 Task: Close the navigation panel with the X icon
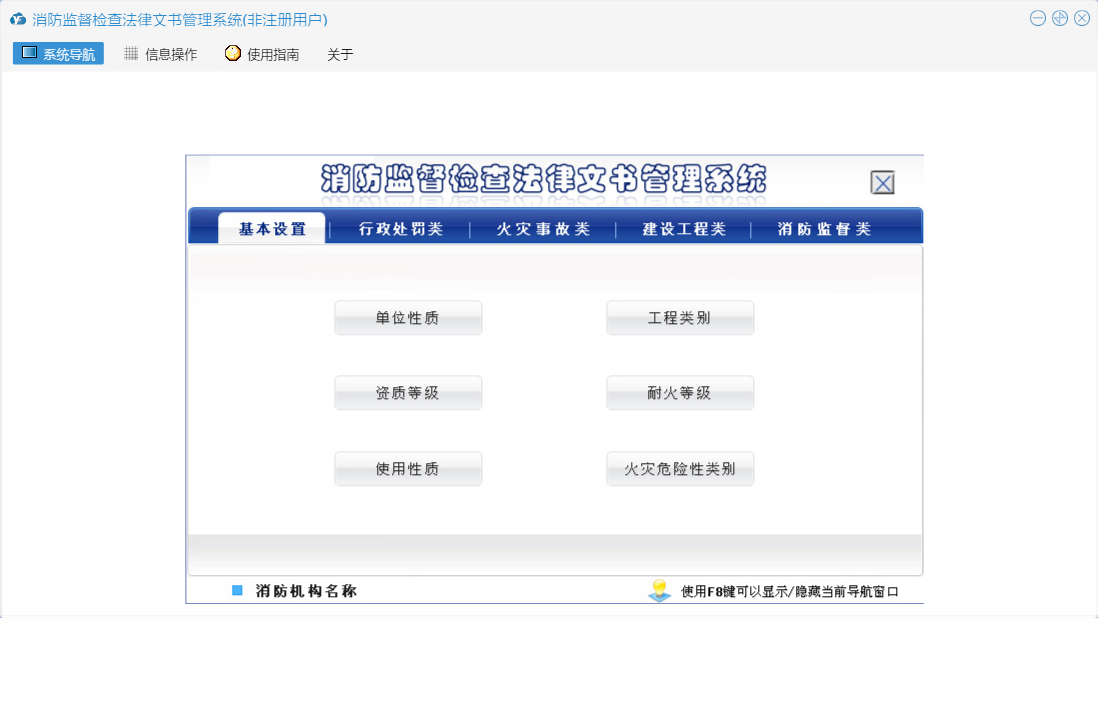(x=882, y=183)
